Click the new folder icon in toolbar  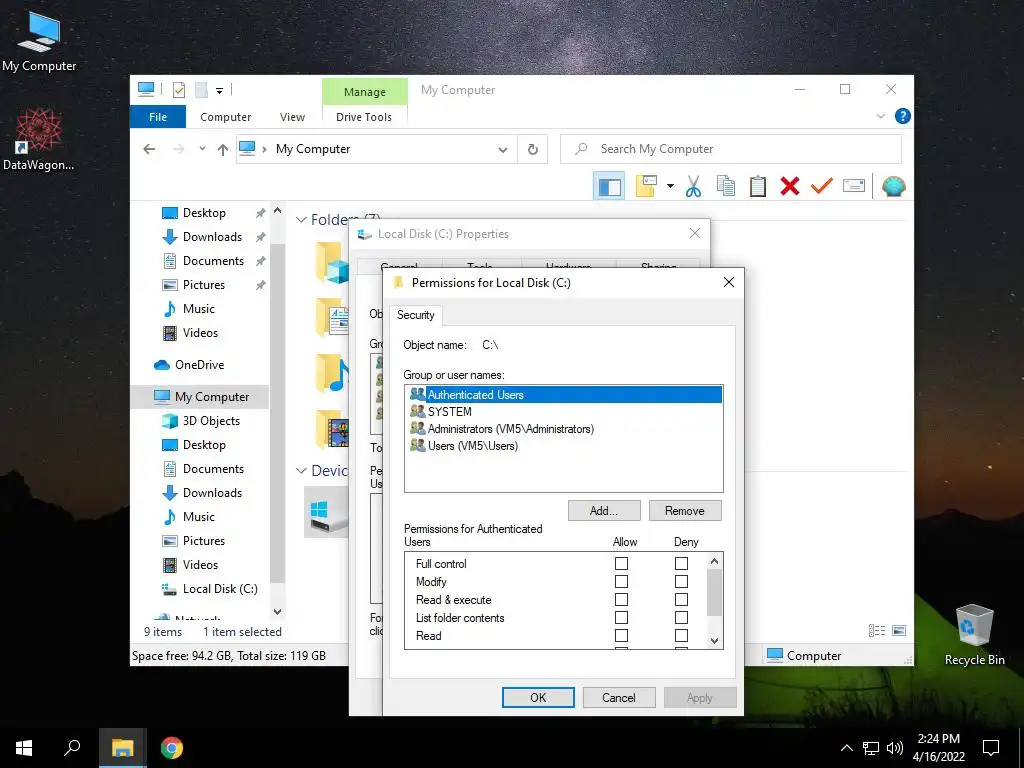pyautogui.click(x=646, y=186)
